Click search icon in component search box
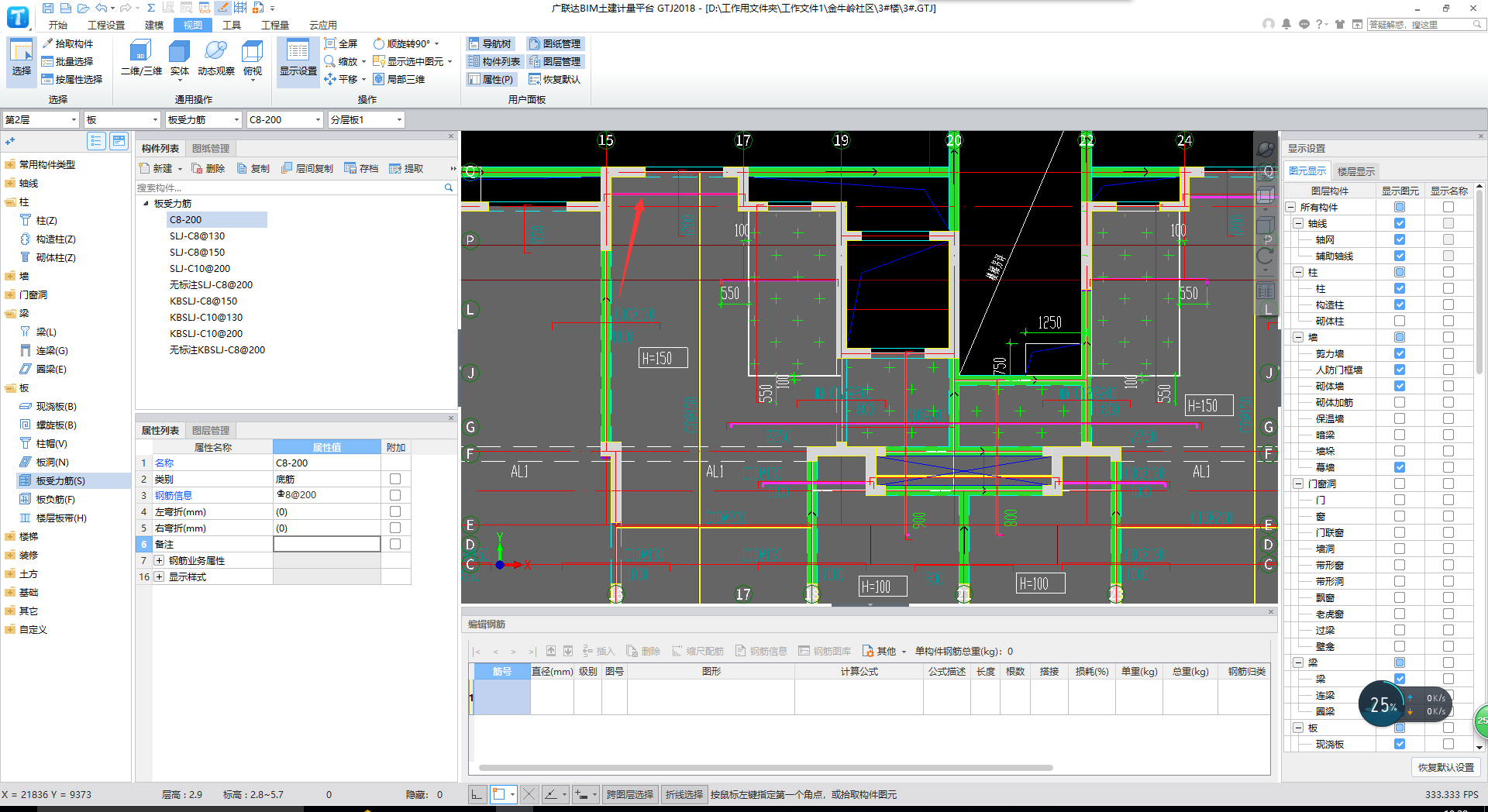The height and width of the screenshot is (812, 1488). tap(448, 188)
